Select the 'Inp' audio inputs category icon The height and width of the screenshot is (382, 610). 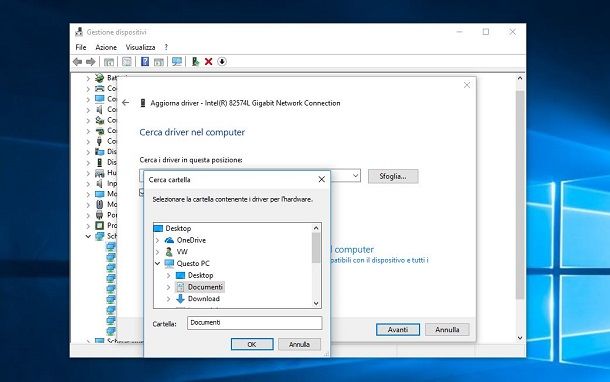click(100, 183)
